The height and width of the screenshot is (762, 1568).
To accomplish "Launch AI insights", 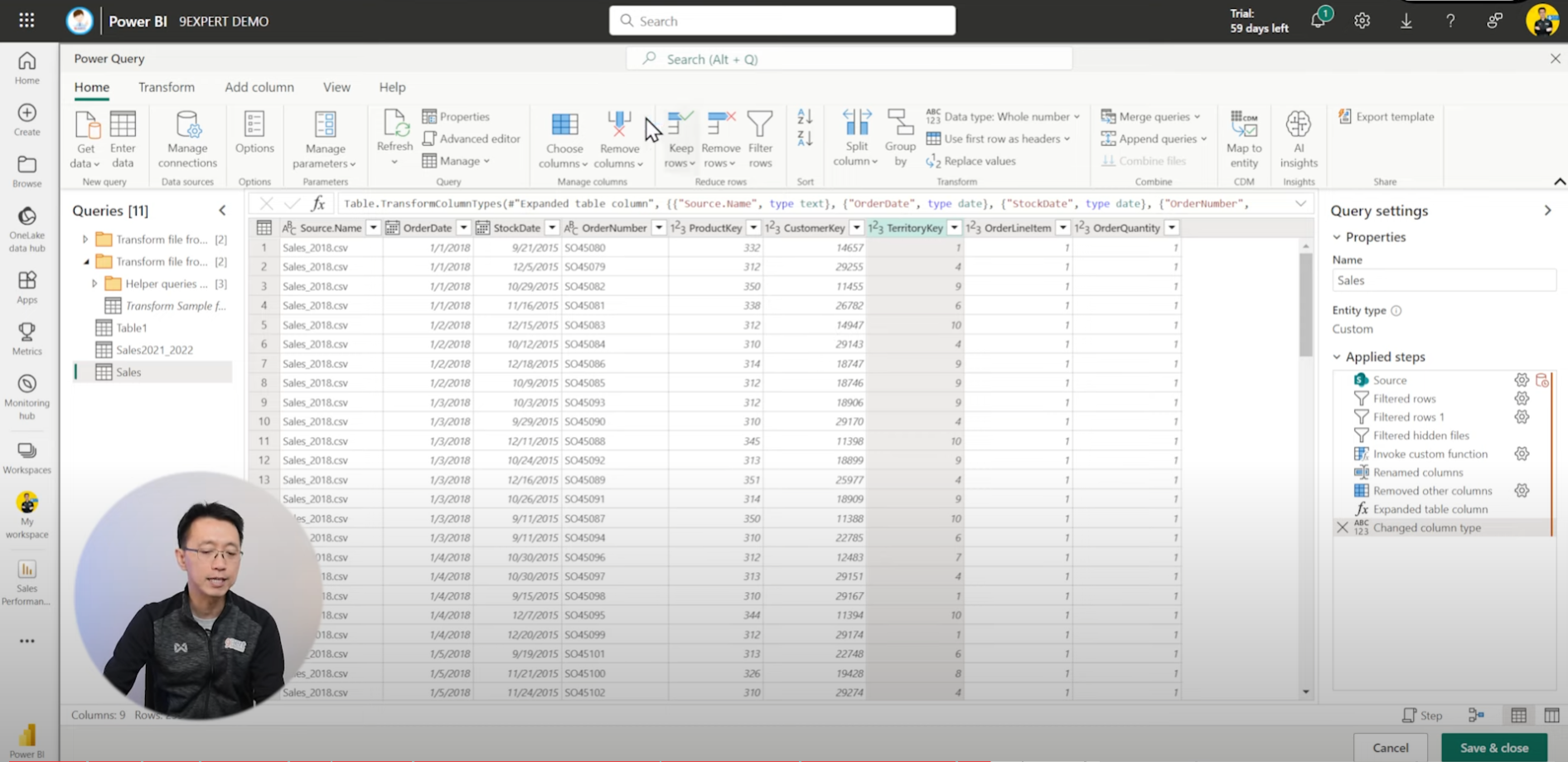I will click(x=1297, y=138).
